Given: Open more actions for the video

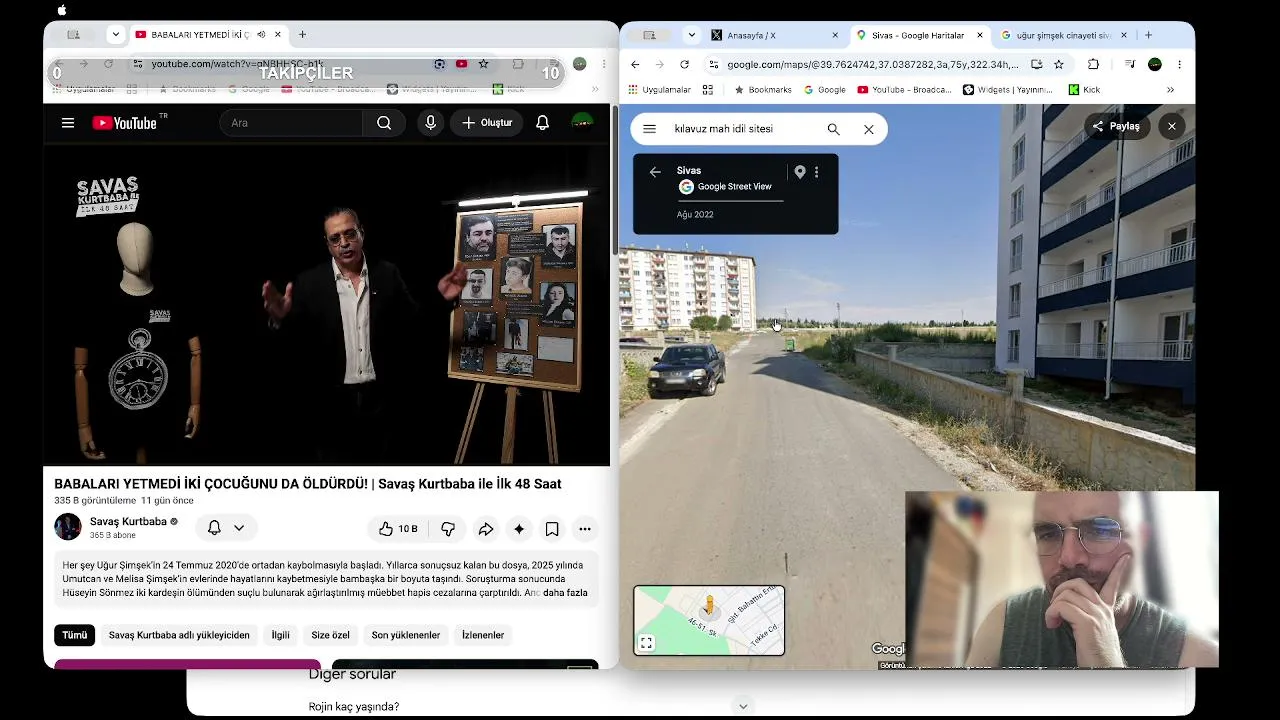Looking at the screenshot, I should pos(585,528).
